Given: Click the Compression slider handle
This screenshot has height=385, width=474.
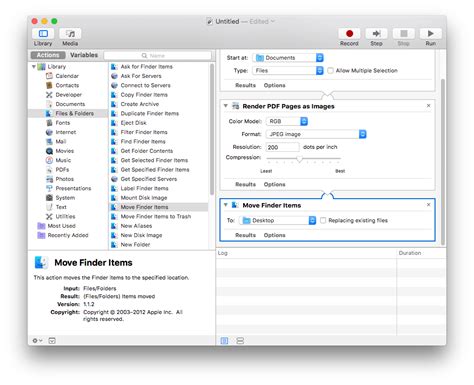Looking at the screenshot, I should (299, 159).
